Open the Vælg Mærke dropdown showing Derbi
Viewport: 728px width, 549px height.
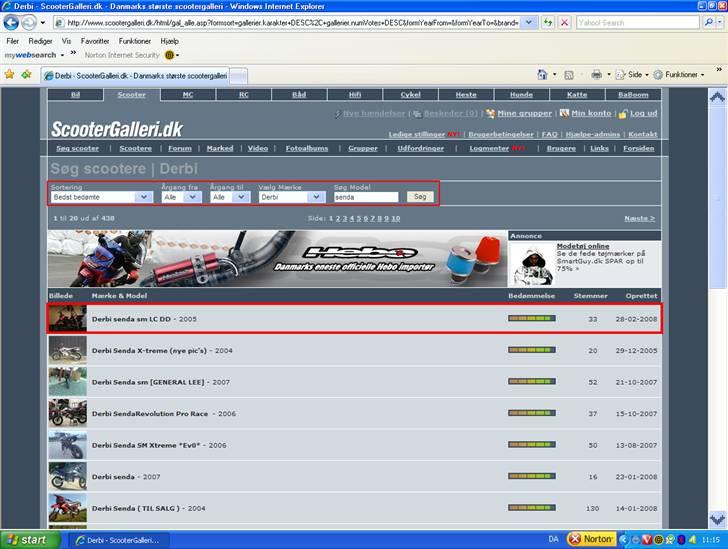pos(290,197)
